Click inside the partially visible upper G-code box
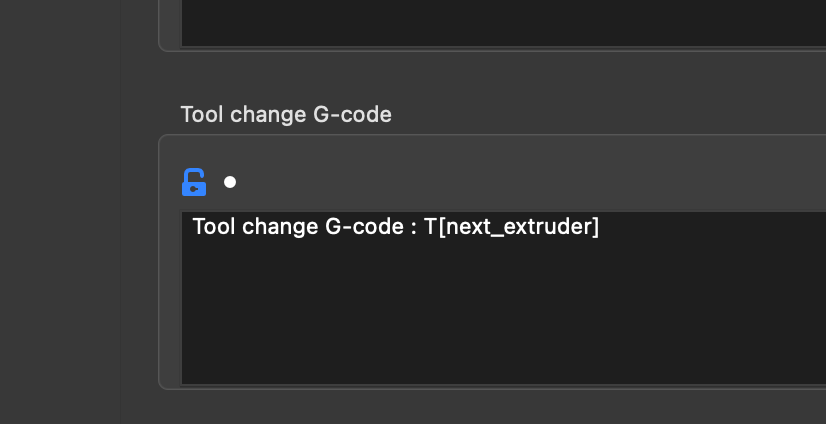The width and height of the screenshot is (826, 424). (x=503, y=23)
